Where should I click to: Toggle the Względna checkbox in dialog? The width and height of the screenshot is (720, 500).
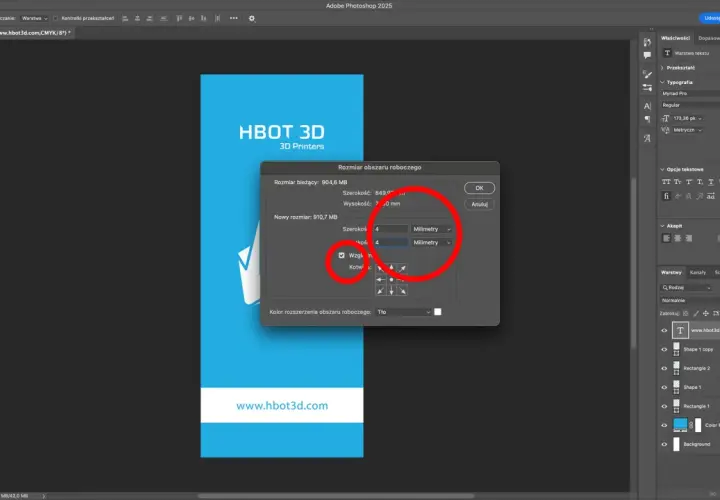(x=342, y=255)
